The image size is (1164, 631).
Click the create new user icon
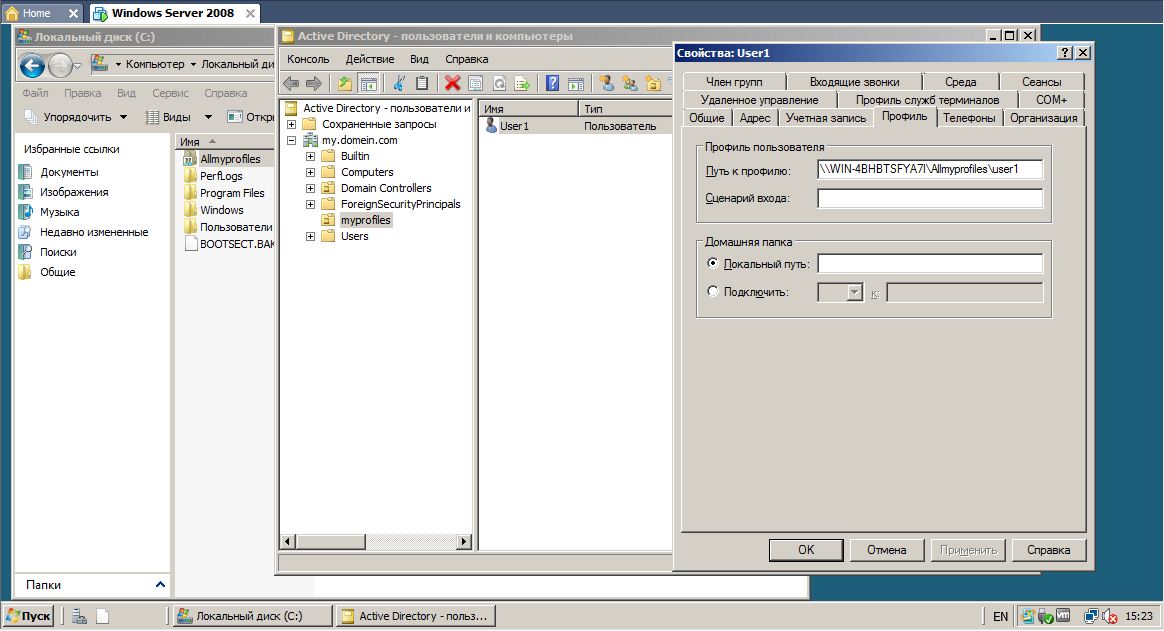pos(606,84)
